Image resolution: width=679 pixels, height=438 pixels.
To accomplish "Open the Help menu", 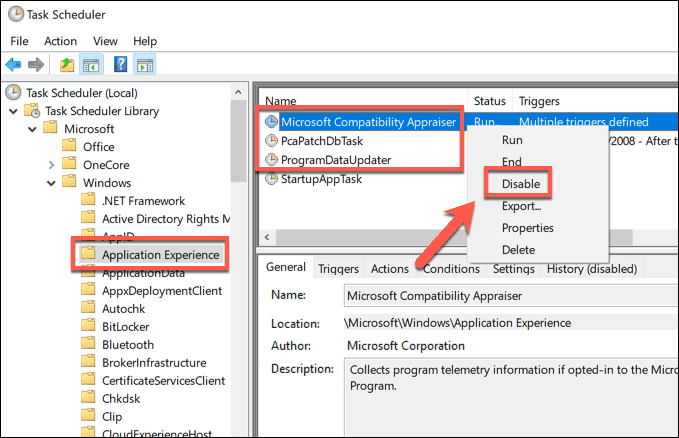I will coord(145,41).
